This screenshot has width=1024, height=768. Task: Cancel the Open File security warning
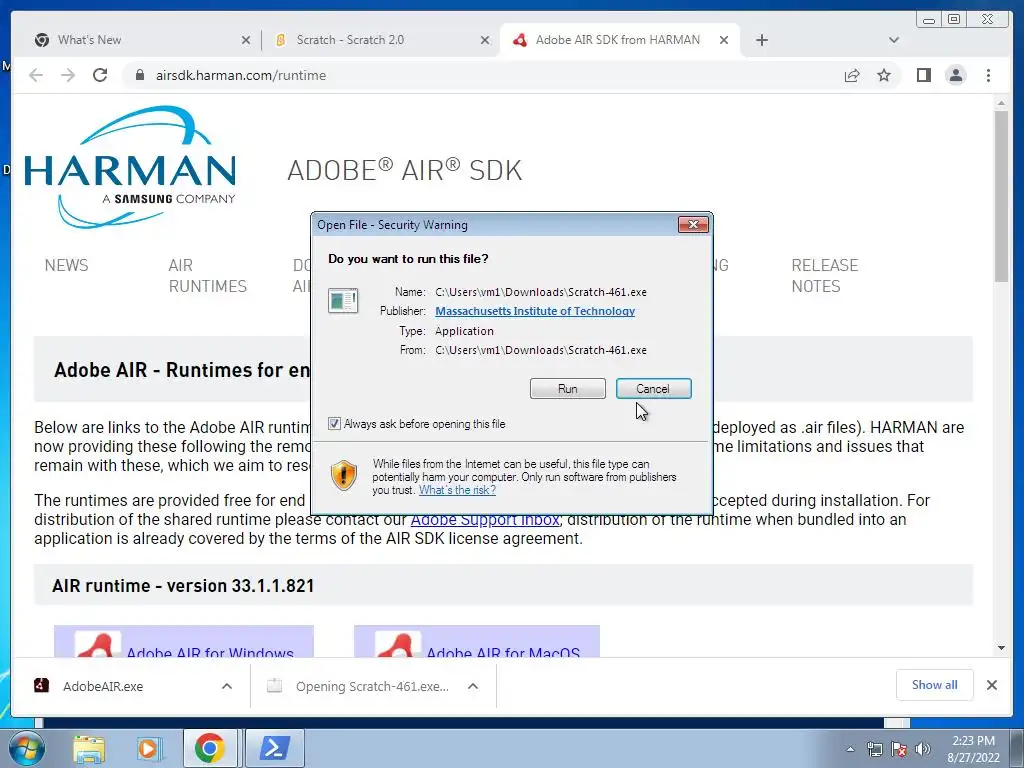click(653, 389)
